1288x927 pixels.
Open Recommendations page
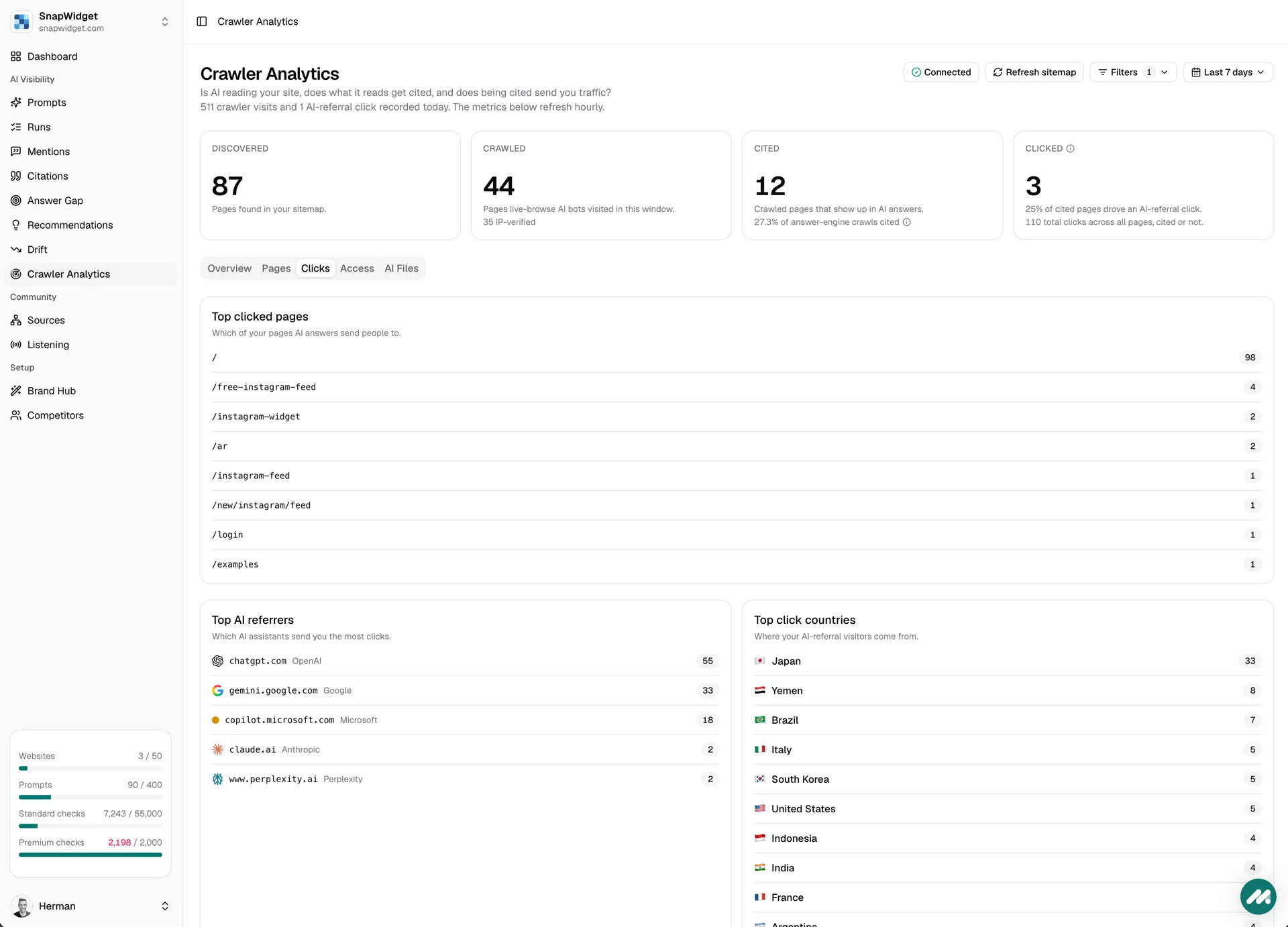point(91,225)
